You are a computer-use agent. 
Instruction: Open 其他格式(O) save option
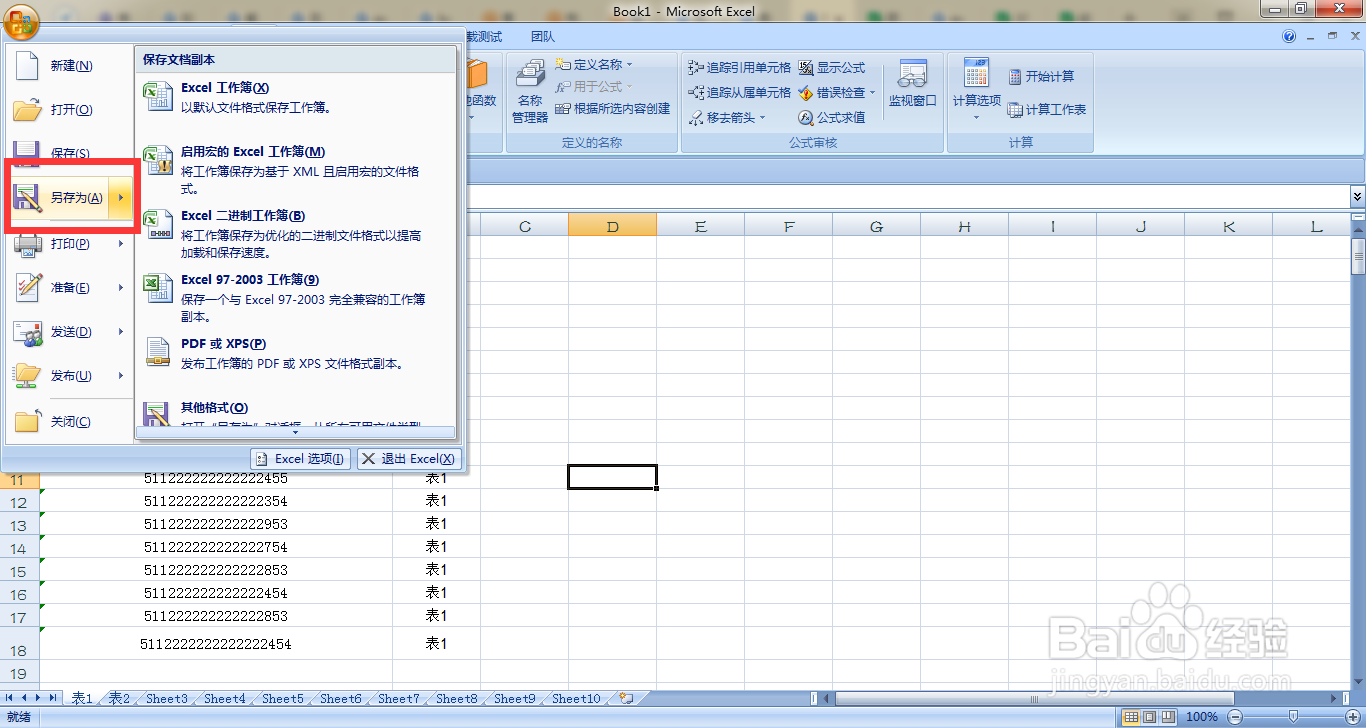tap(296, 411)
